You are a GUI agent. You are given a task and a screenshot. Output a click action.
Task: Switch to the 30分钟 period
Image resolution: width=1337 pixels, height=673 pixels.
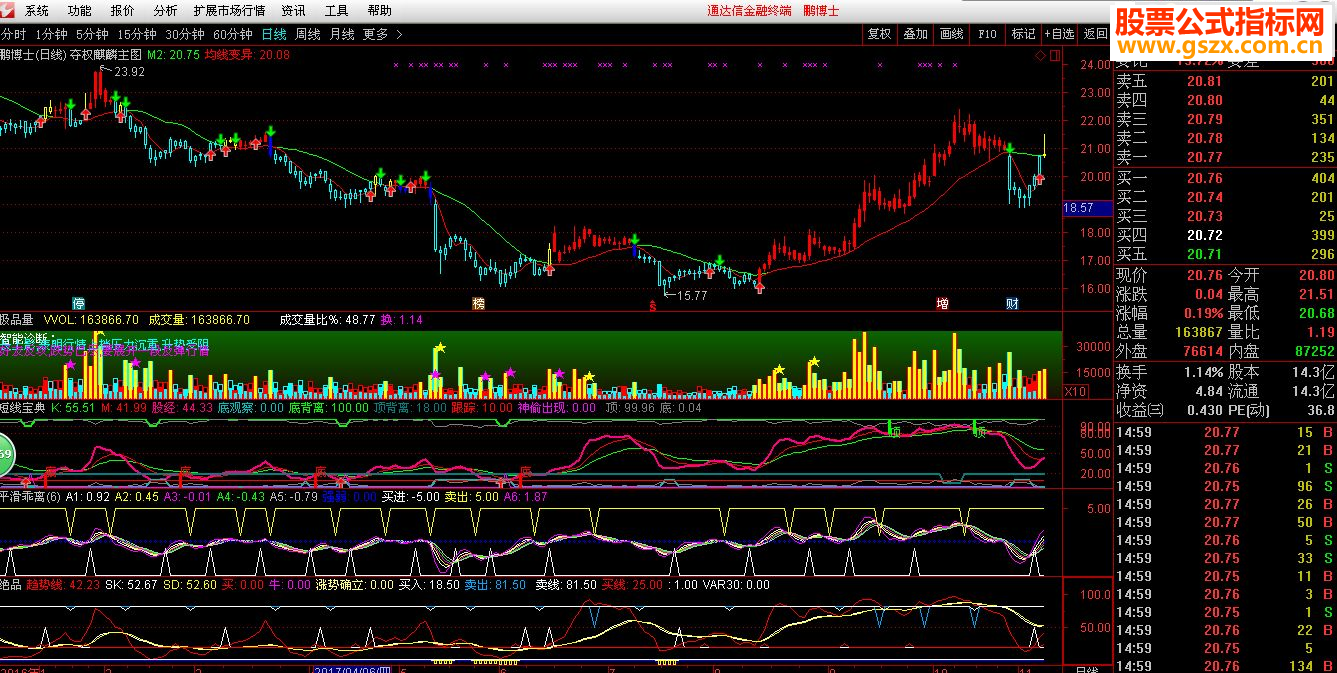point(185,34)
